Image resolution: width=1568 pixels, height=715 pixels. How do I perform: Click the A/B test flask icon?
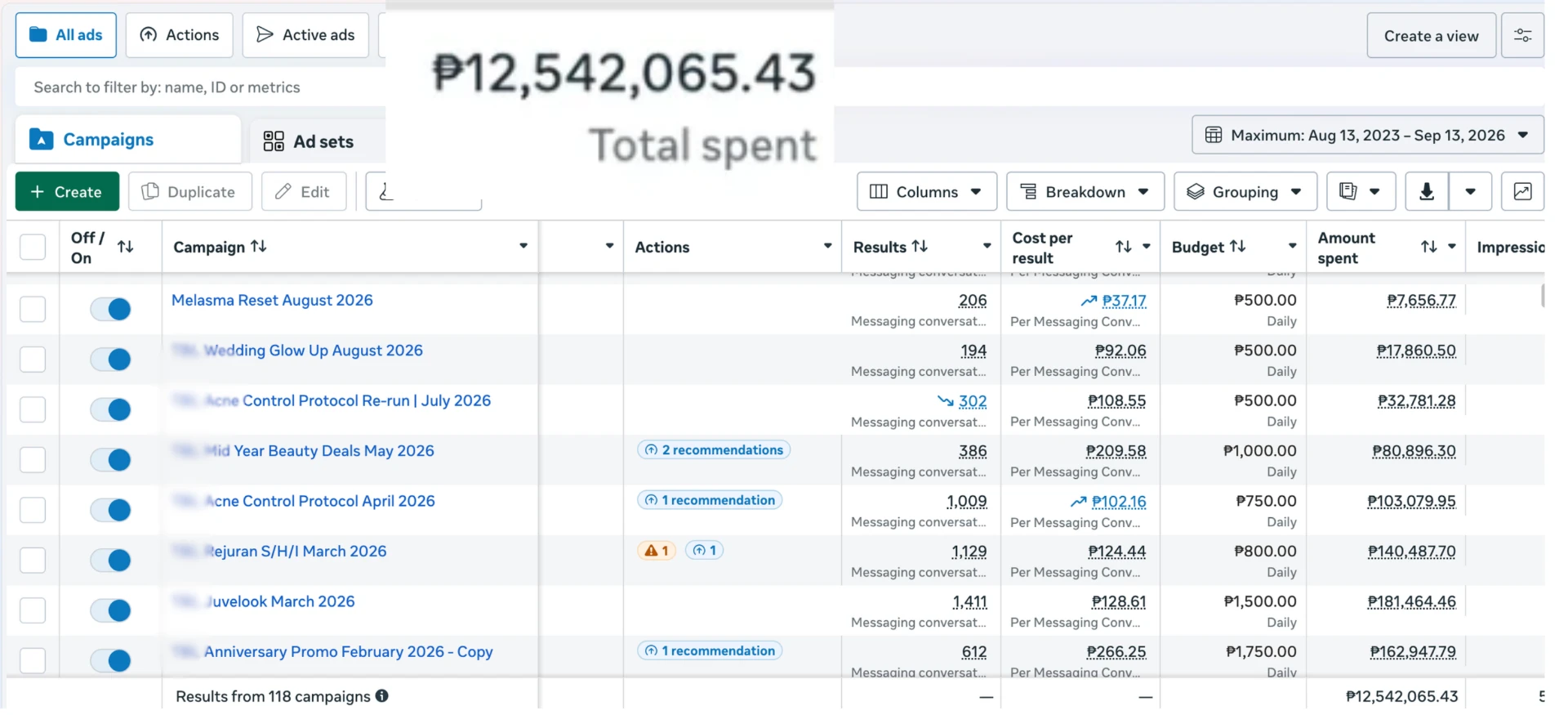pyautogui.click(x=386, y=192)
